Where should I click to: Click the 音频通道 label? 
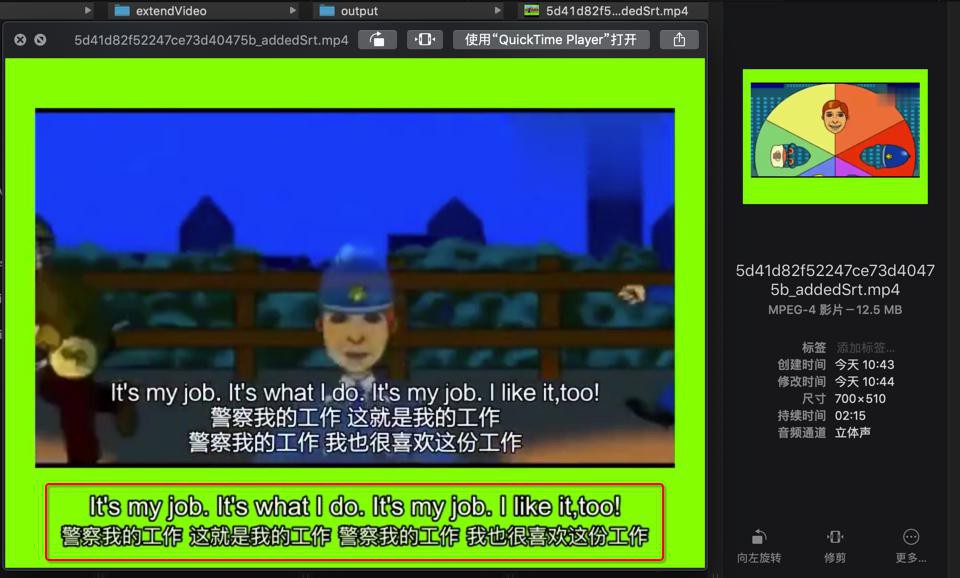coord(801,433)
